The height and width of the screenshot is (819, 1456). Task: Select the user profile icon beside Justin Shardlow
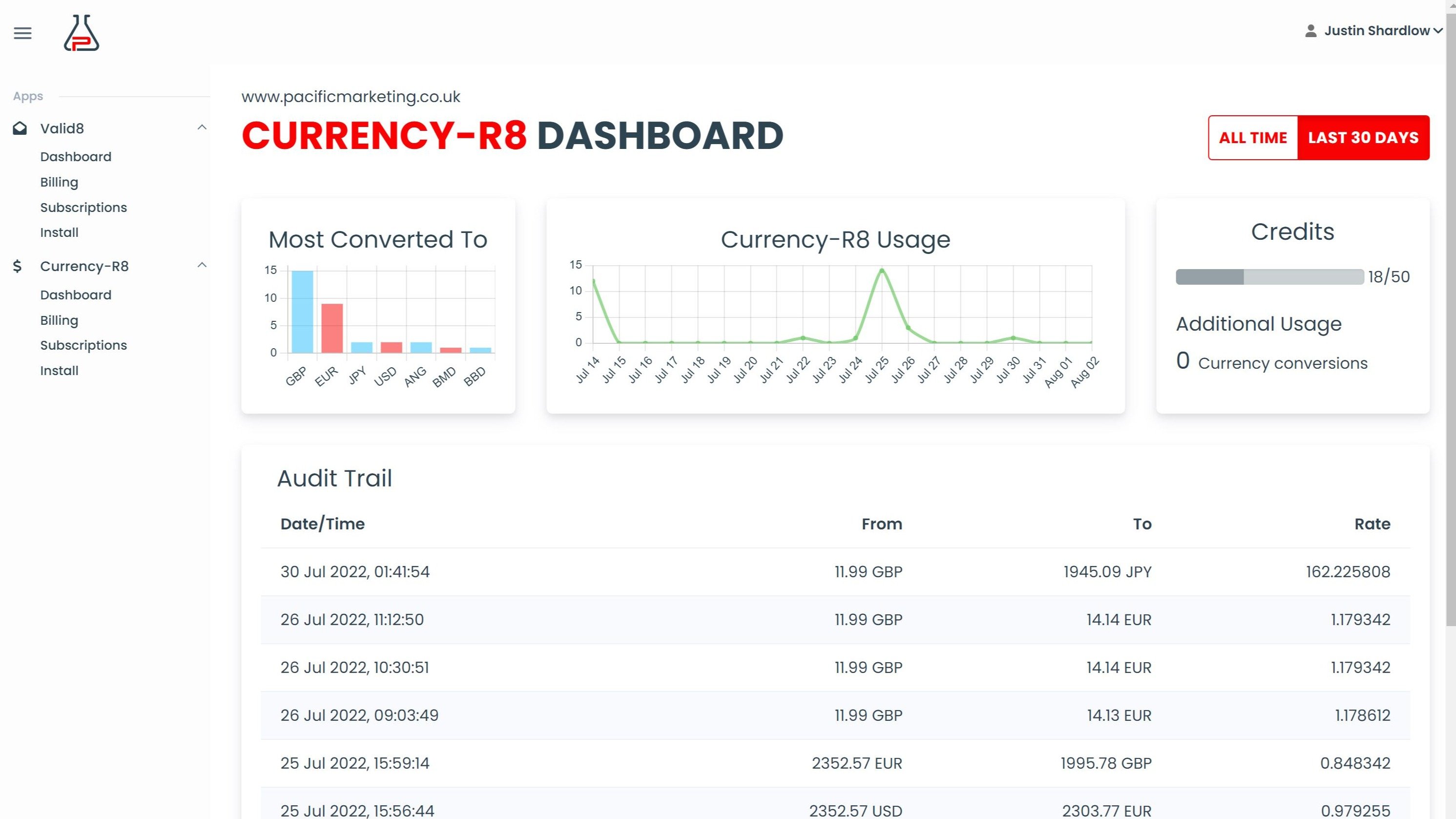[x=1312, y=30]
